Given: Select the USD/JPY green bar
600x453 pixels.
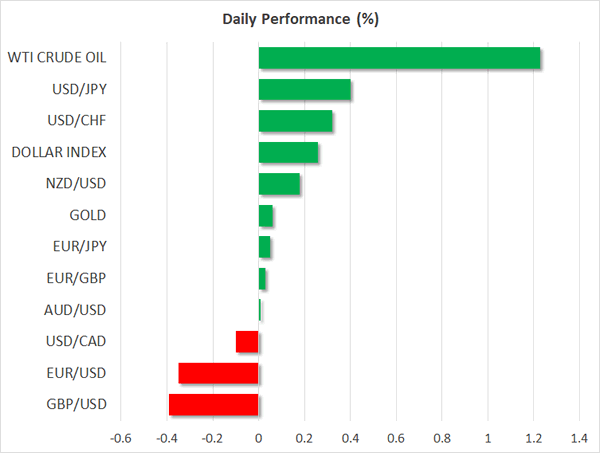Looking at the screenshot, I should click(305, 90).
